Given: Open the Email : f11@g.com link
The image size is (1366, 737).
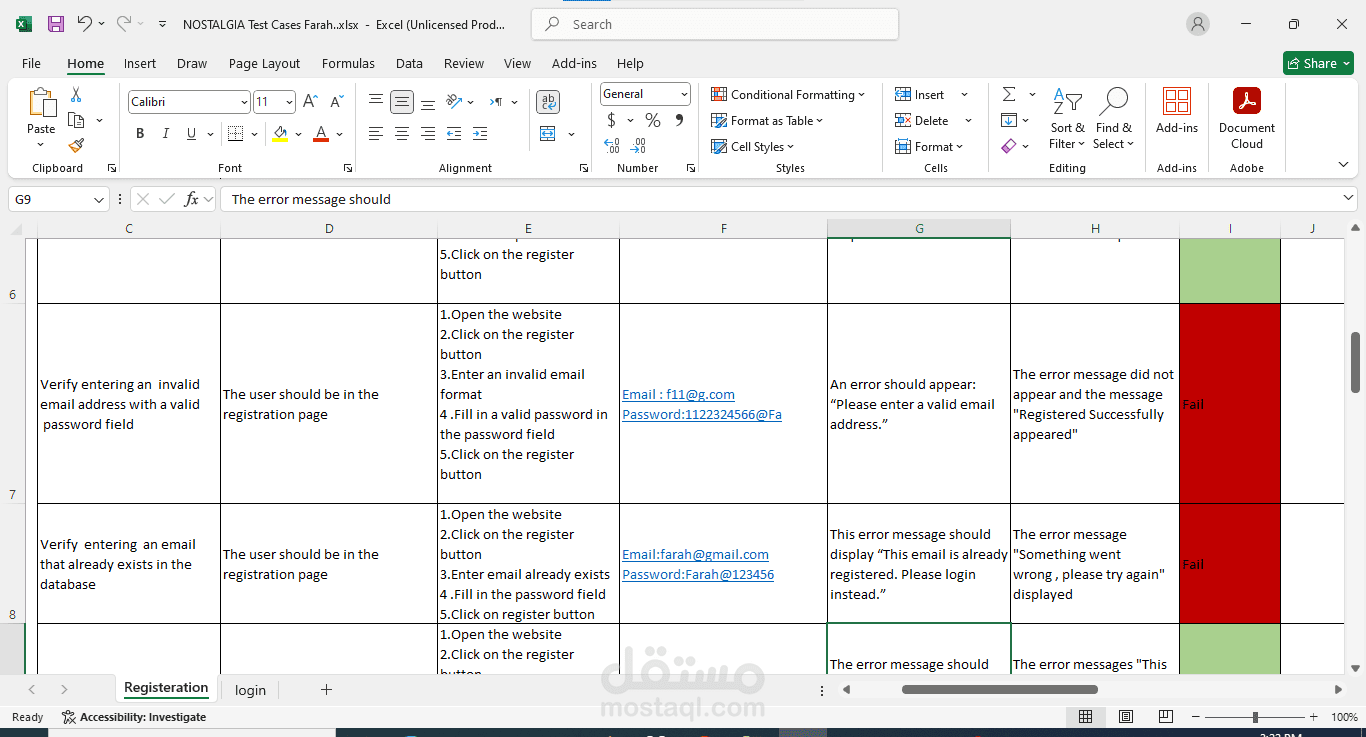Looking at the screenshot, I should click(678, 394).
